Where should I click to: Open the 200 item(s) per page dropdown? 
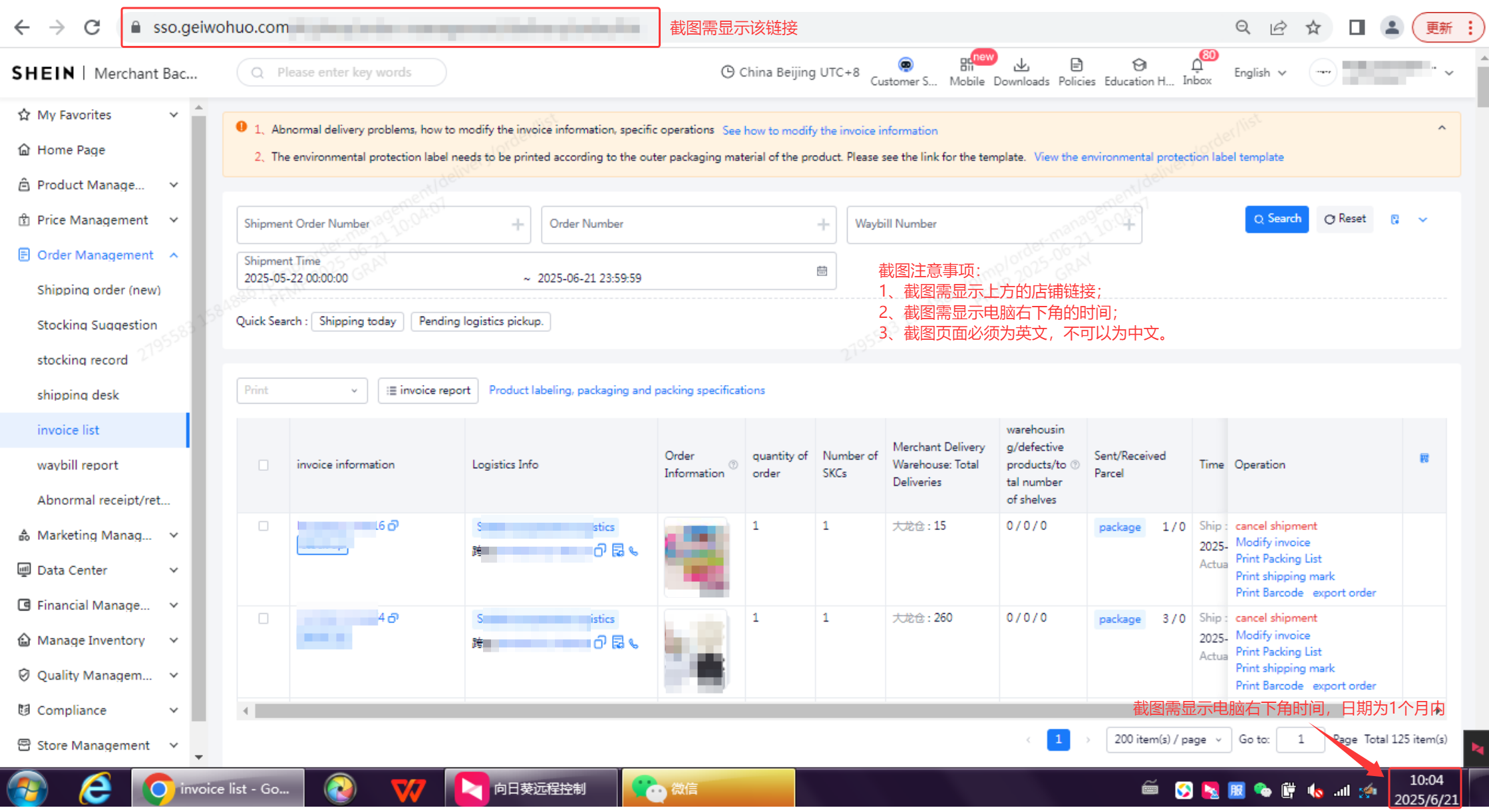click(1168, 739)
